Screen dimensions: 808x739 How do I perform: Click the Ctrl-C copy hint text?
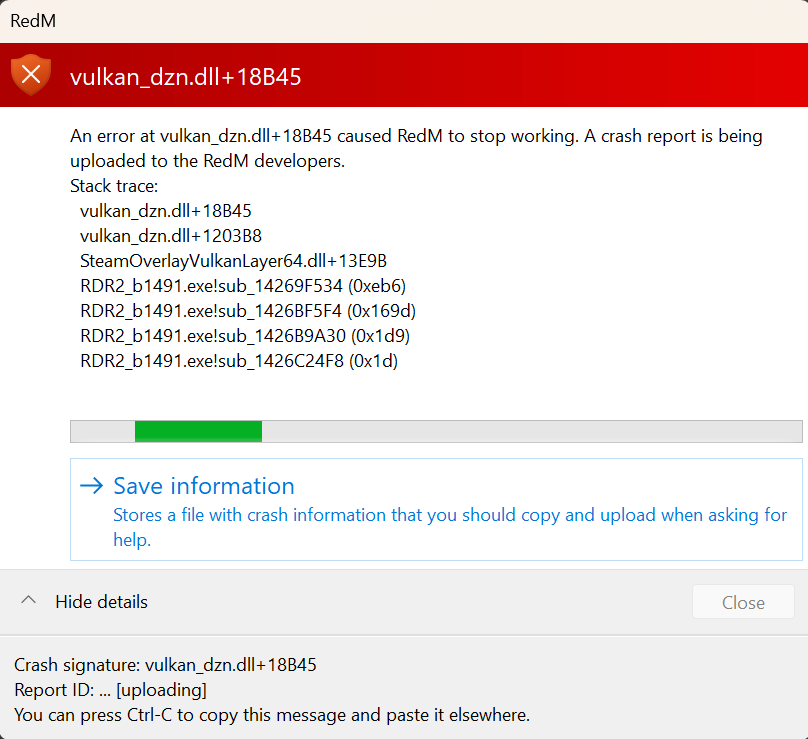tap(272, 715)
